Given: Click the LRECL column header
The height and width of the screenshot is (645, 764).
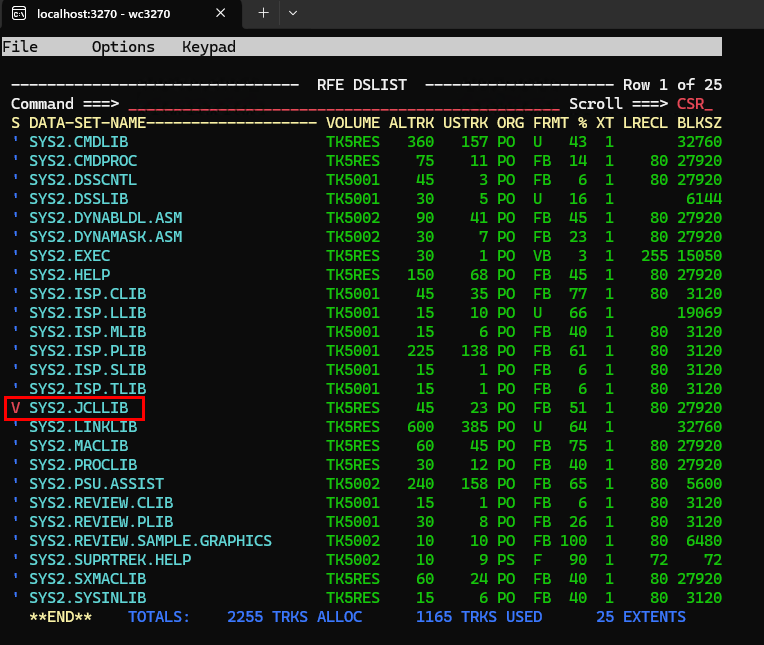Looking at the screenshot, I should 646,123.
